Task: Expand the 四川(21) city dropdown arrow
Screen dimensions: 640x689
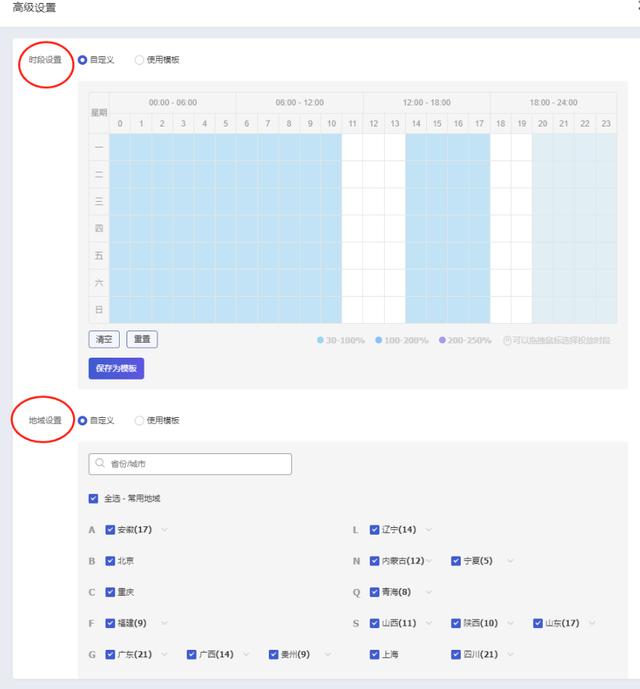Action: (510, 654)
